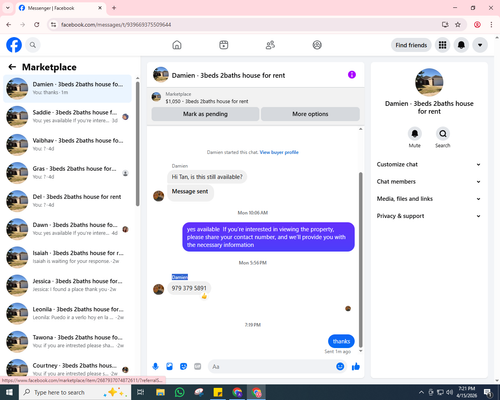Viewport: 500px width, 400px height.
Task: Open Task View on taskbar
Action: [141, 392]
